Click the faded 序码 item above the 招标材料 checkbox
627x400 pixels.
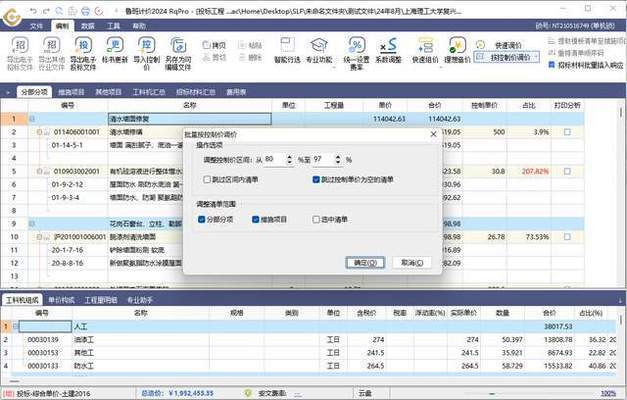point(576,53)
